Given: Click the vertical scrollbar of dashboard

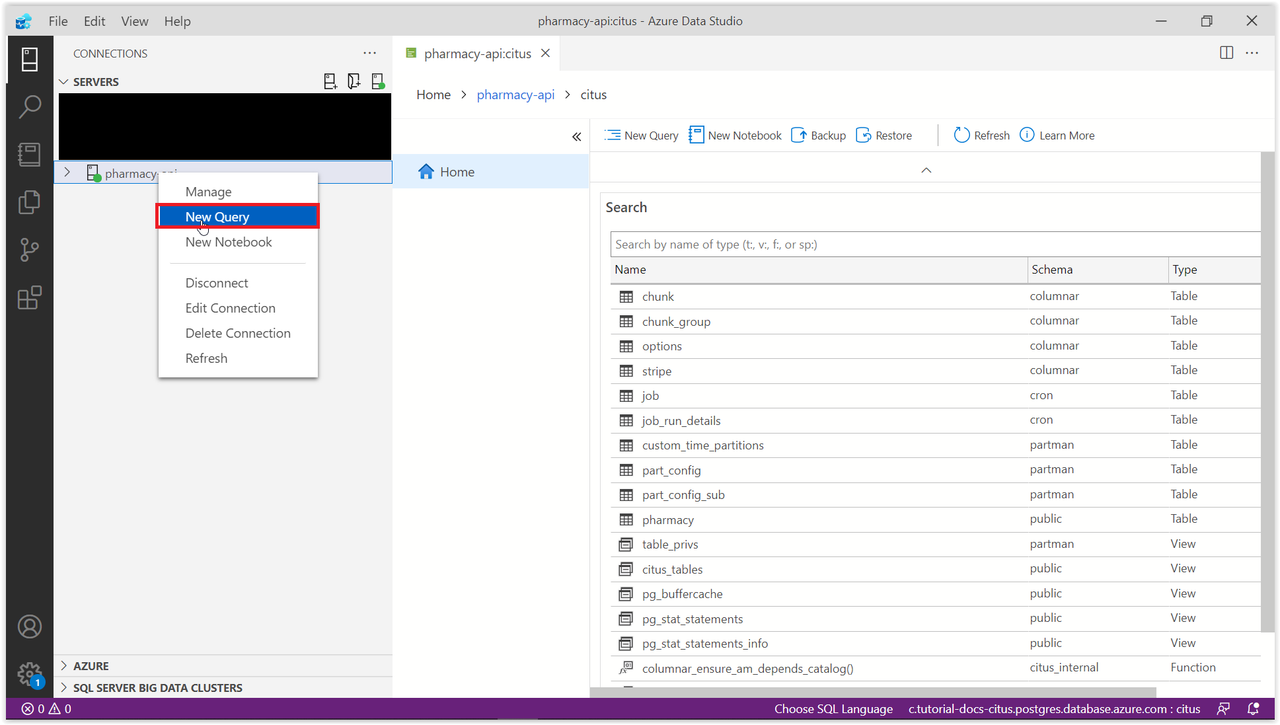Looking at the screenshot, I should [x=1267, y=392].
